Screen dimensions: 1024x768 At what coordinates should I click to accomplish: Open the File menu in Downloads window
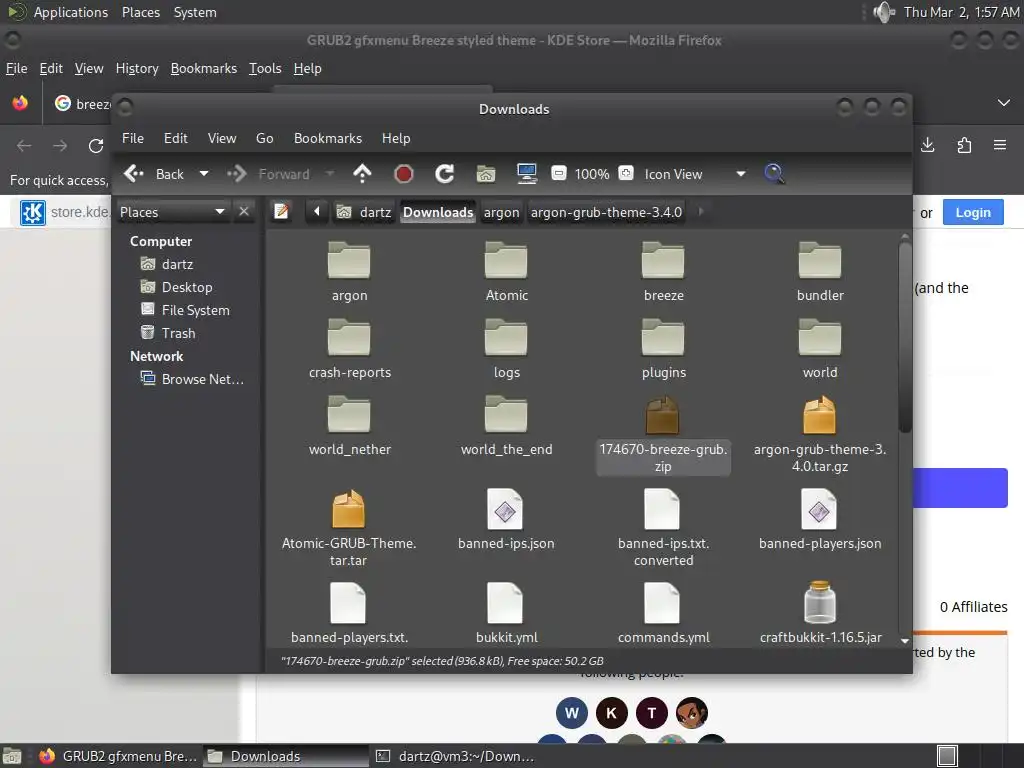tap(133, 138)
